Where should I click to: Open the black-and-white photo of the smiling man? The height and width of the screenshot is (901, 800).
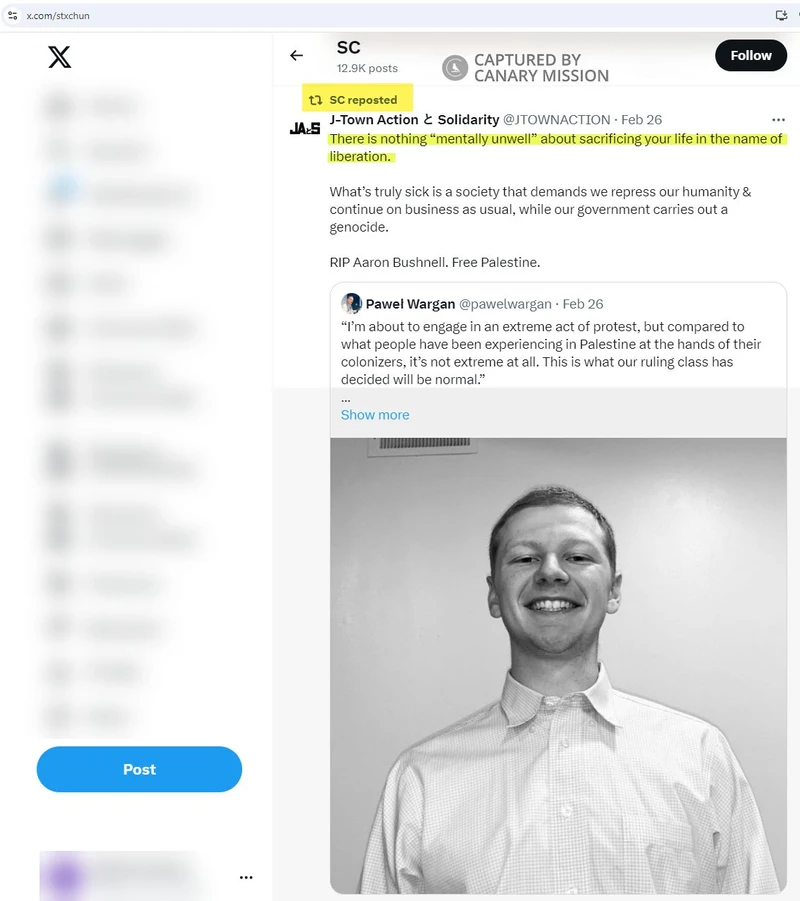tap(558, 665)
